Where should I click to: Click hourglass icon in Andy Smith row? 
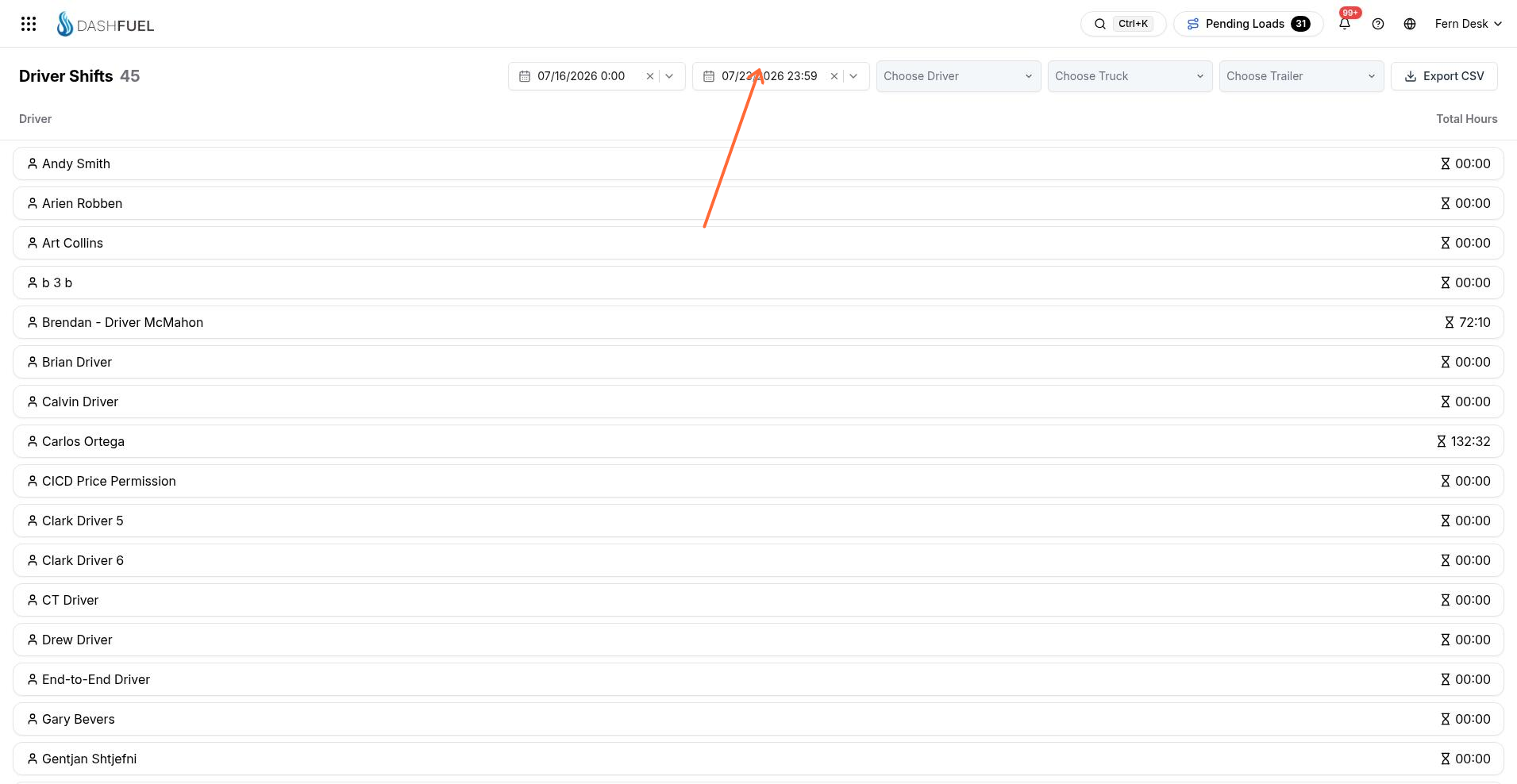1446,163
